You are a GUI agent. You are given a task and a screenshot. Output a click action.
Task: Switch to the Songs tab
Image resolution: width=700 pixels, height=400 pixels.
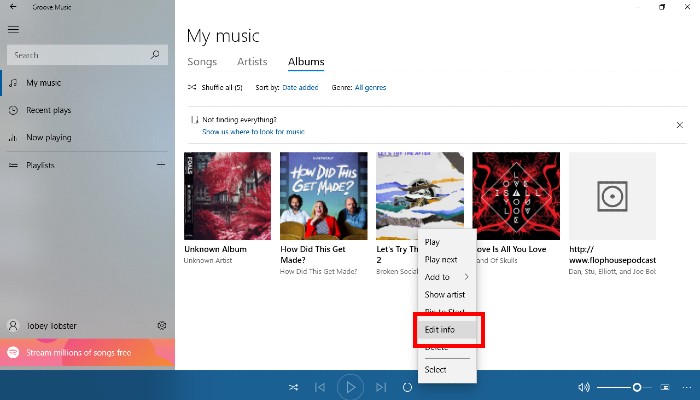[x=202, y=62]
